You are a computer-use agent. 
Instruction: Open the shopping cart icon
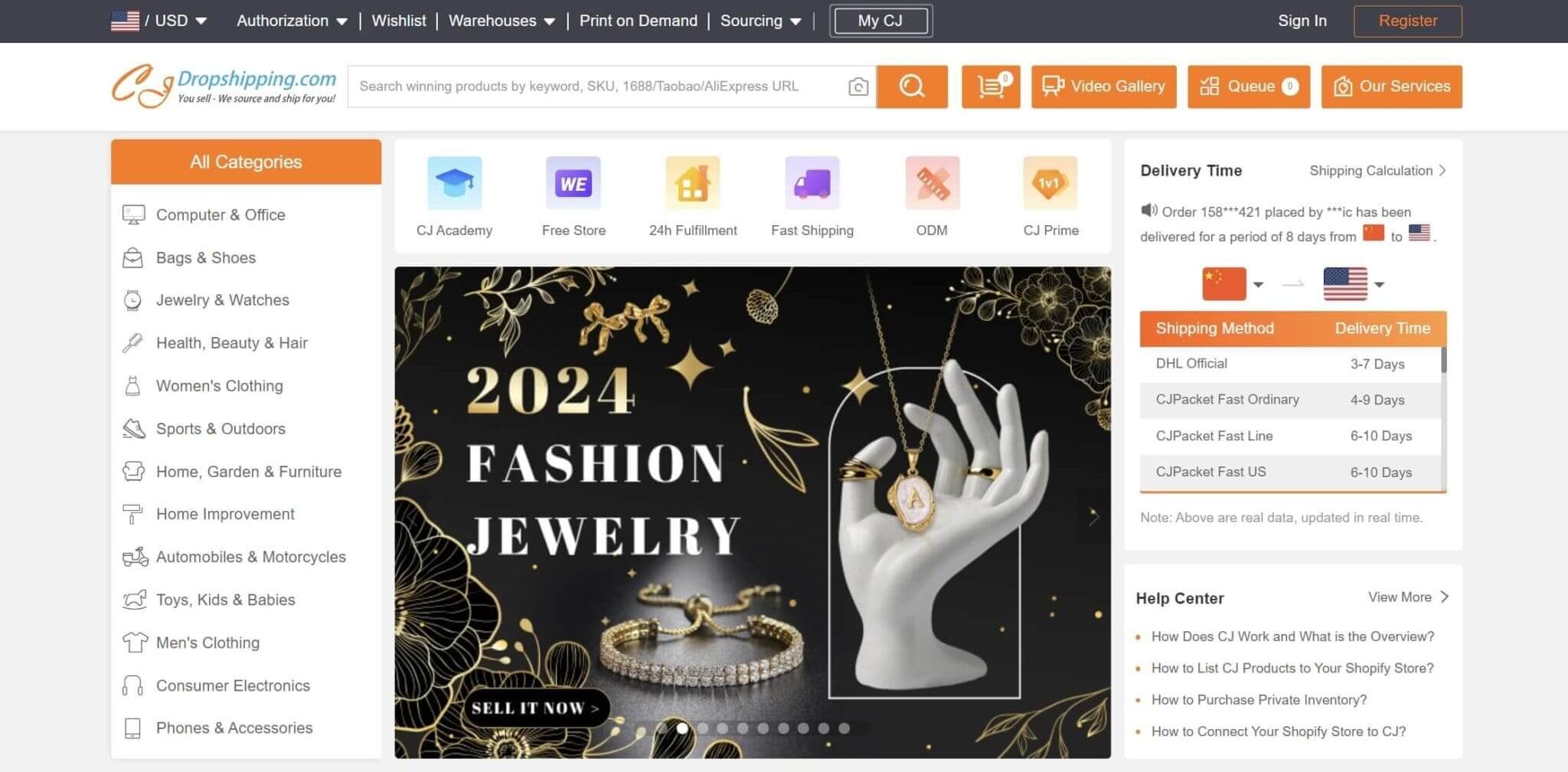(x=991, y=87)
